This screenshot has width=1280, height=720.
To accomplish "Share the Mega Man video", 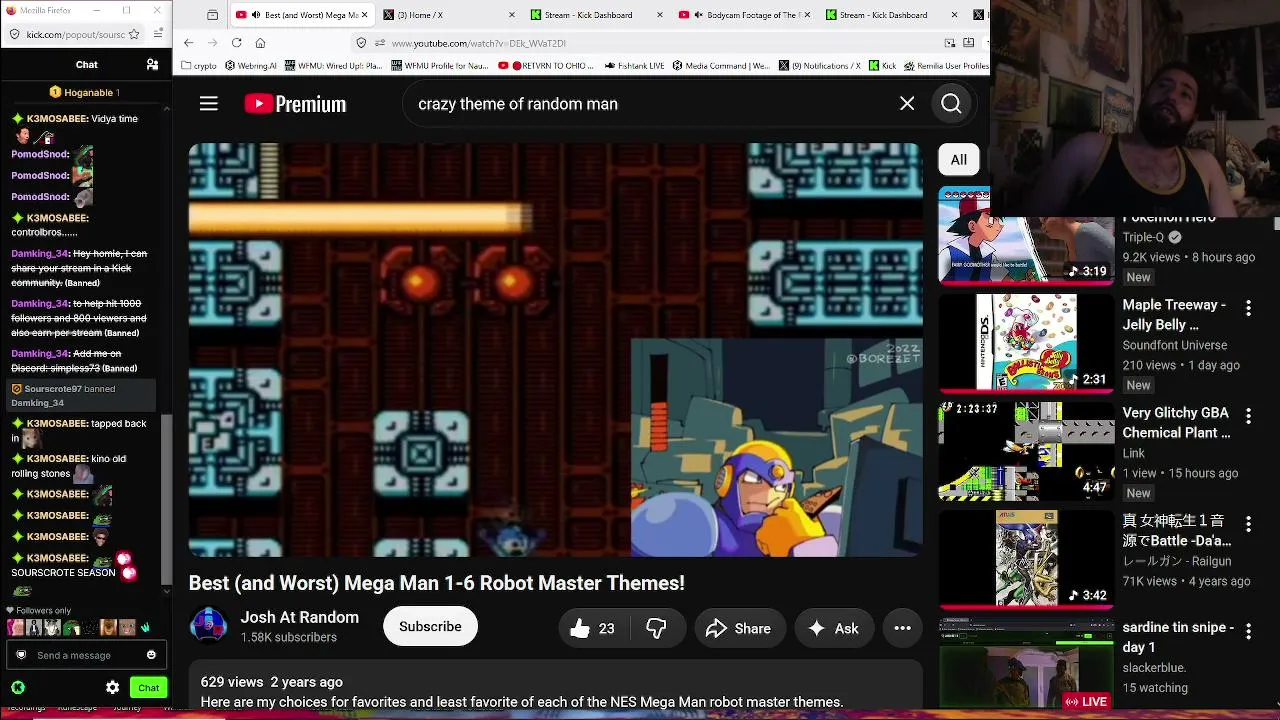I will click(738, 628).
